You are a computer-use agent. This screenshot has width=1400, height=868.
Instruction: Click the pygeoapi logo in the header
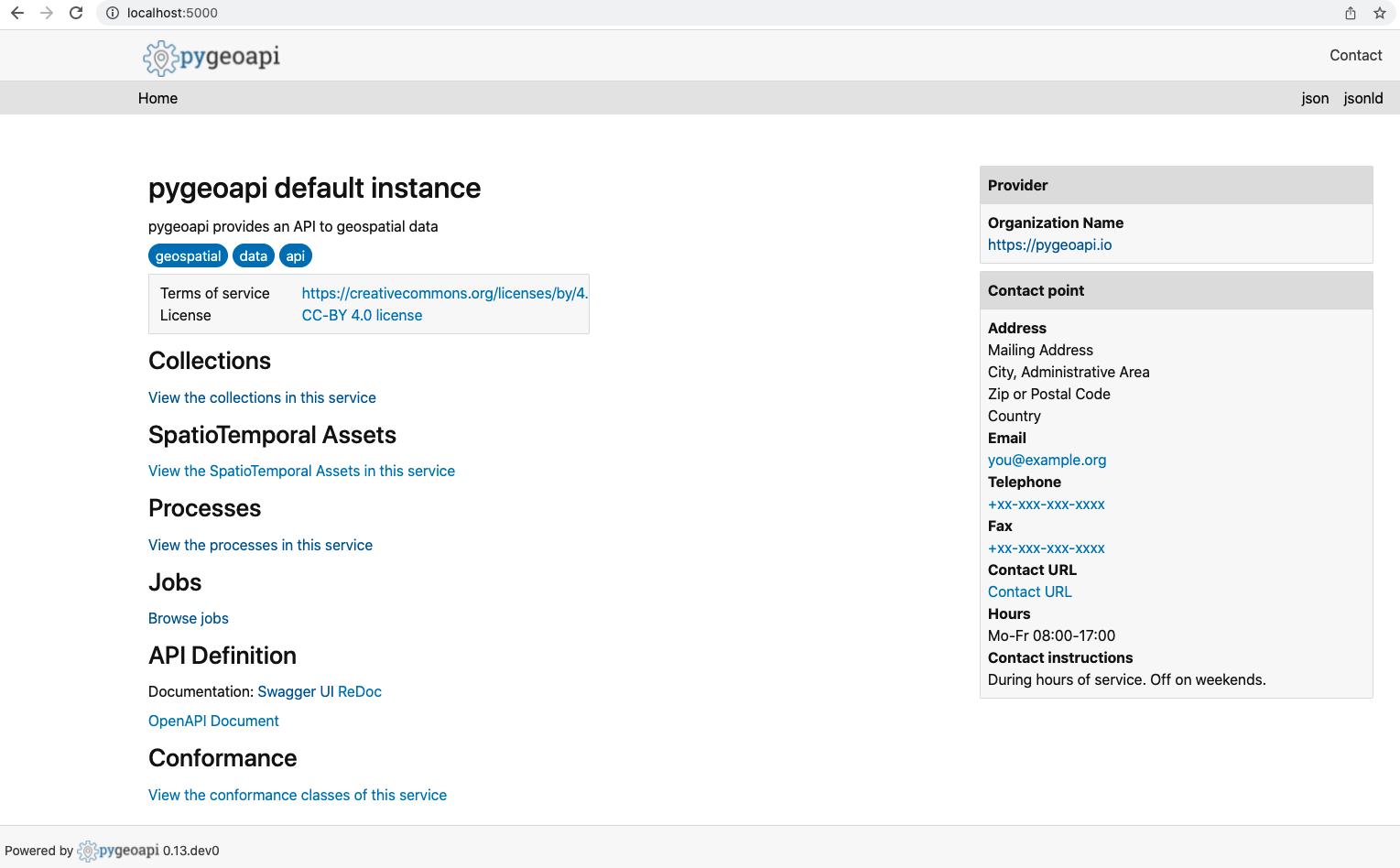(x=212, y=57)
